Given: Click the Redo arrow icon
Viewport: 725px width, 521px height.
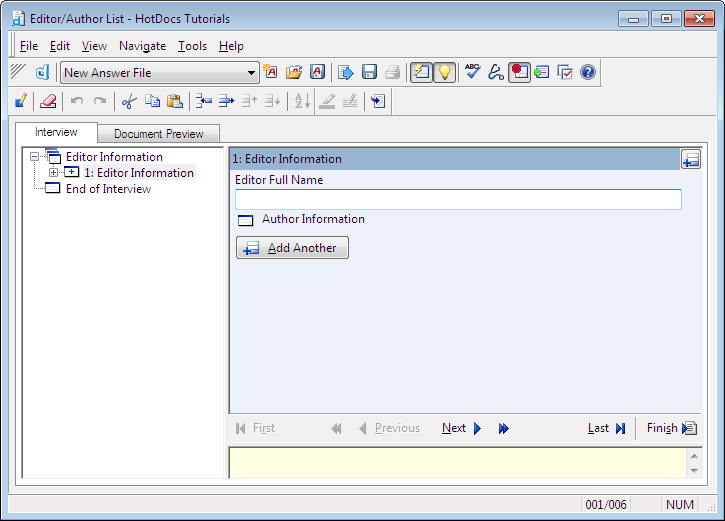Looking at the screenshot, I should pyautogui.click(x=100, y=101).
